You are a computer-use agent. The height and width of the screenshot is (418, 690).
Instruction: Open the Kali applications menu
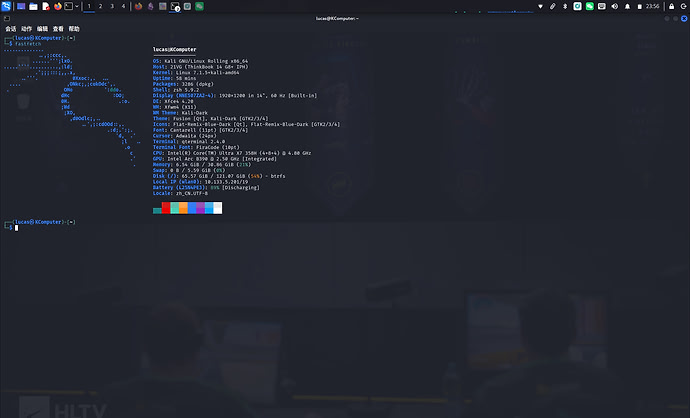point(6,6)
